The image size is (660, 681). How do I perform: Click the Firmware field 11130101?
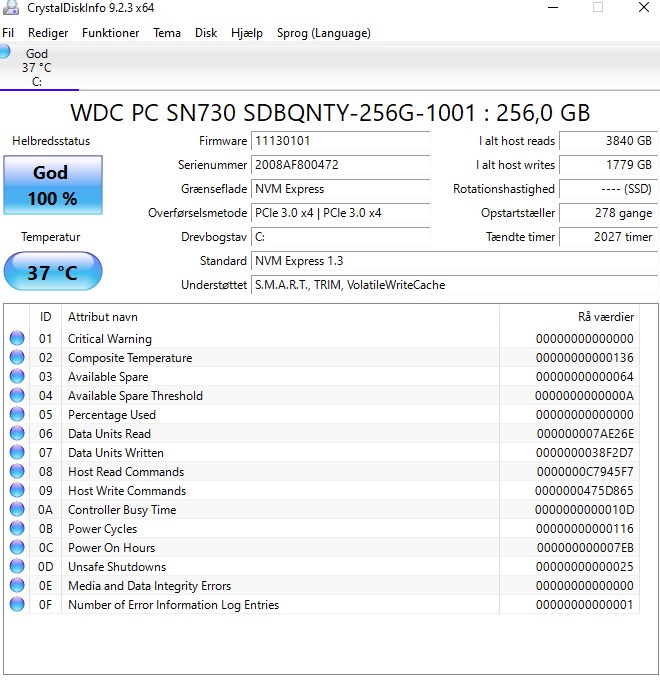(x=341, y=141)
